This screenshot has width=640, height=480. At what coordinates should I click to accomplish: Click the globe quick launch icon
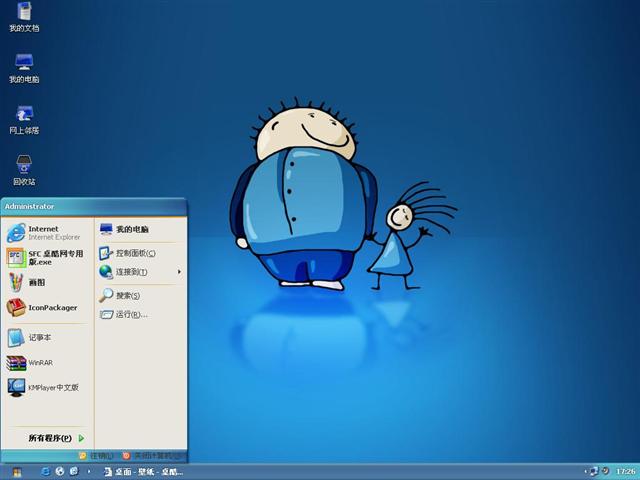coord(60,471)
